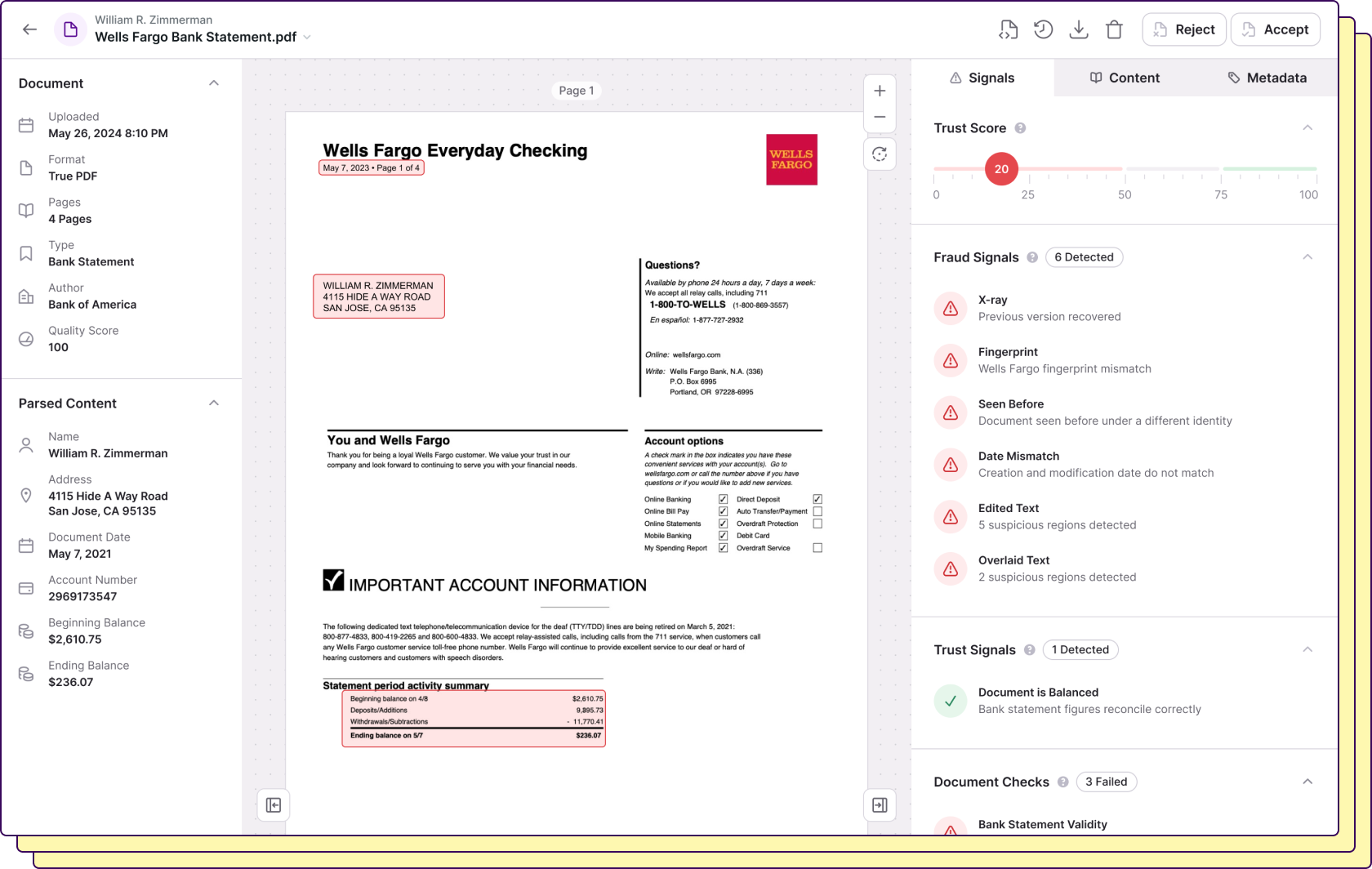Click the rotate/refresh view icon
Screen dimensions: 1372x869
click(880, 154)
